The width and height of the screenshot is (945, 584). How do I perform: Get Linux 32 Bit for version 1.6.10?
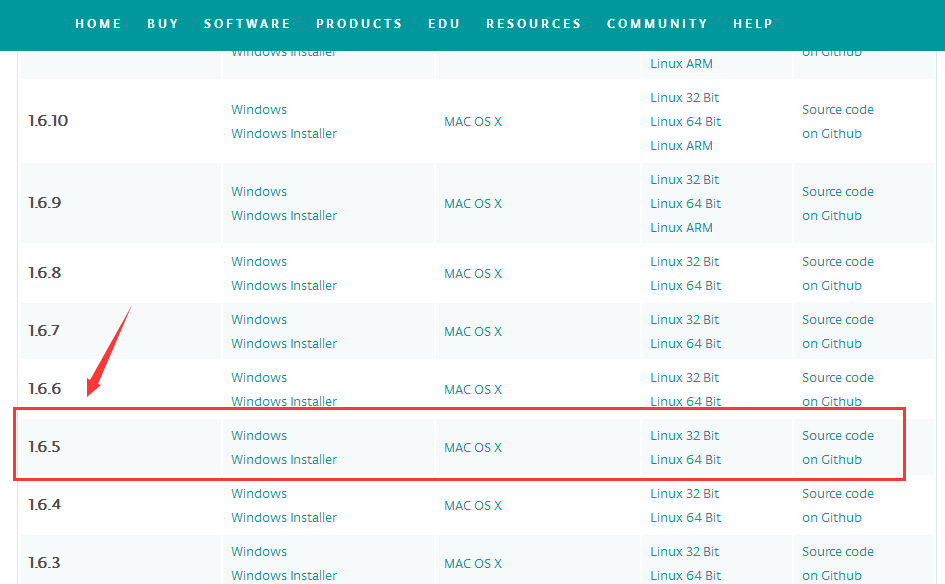point(685,98)
